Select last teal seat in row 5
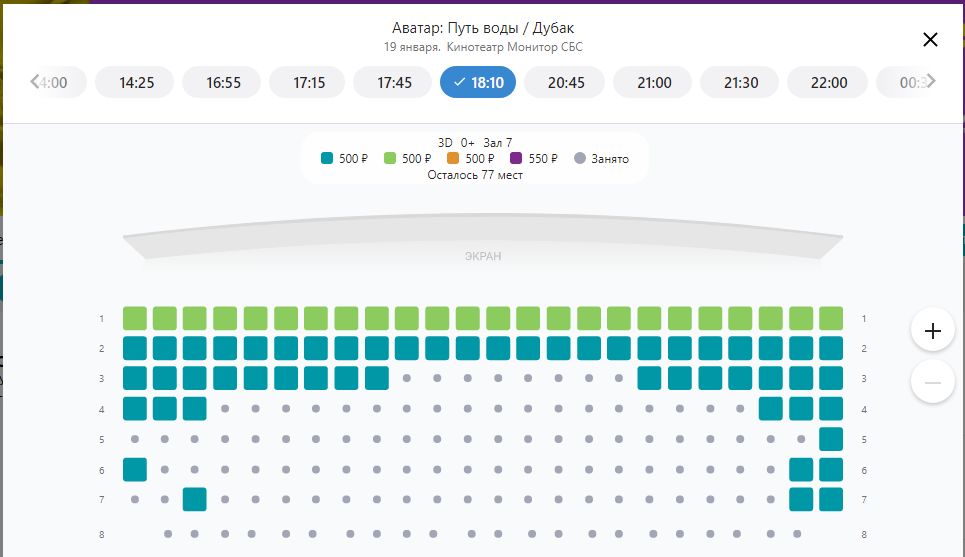 (831, 439)
